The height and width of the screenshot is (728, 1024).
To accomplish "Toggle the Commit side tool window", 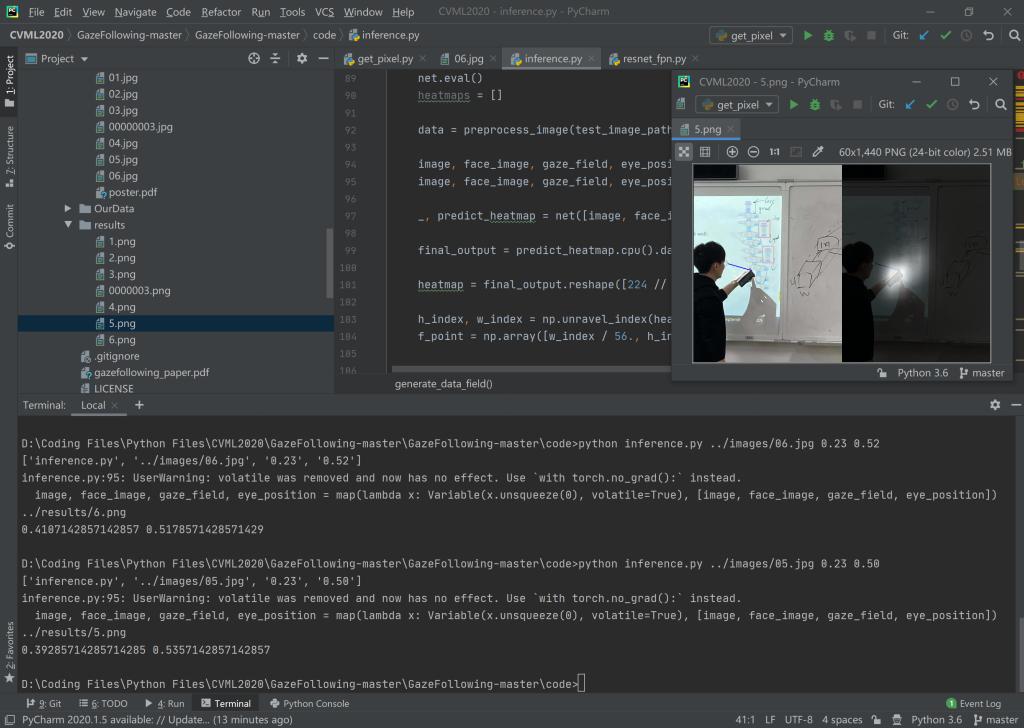I will pyautogui.click(x=9, y=227).
